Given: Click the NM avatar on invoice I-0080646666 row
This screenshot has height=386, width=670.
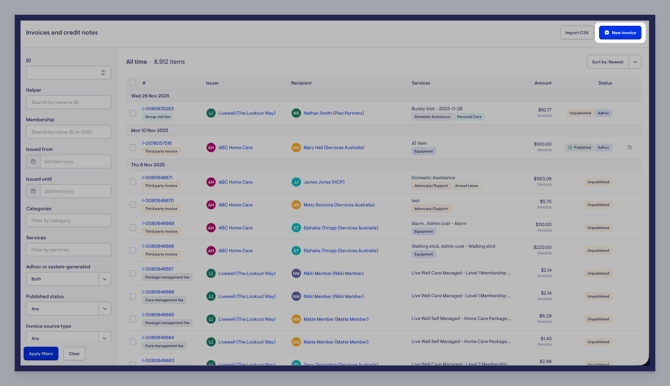Looking at the screenshot, I should tap(296, 296).
